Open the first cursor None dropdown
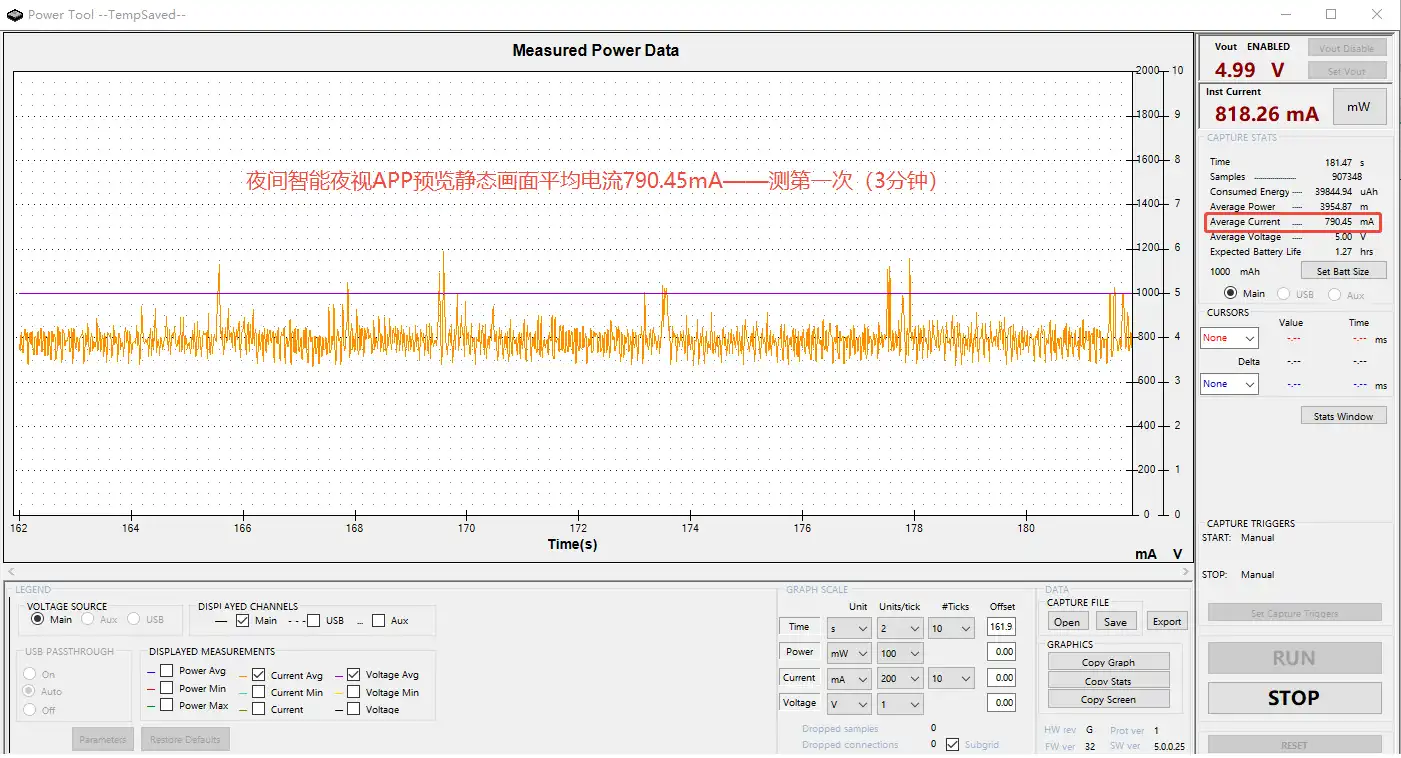The height and width of the screenshot is (758, 1401). pos(1229,338)
